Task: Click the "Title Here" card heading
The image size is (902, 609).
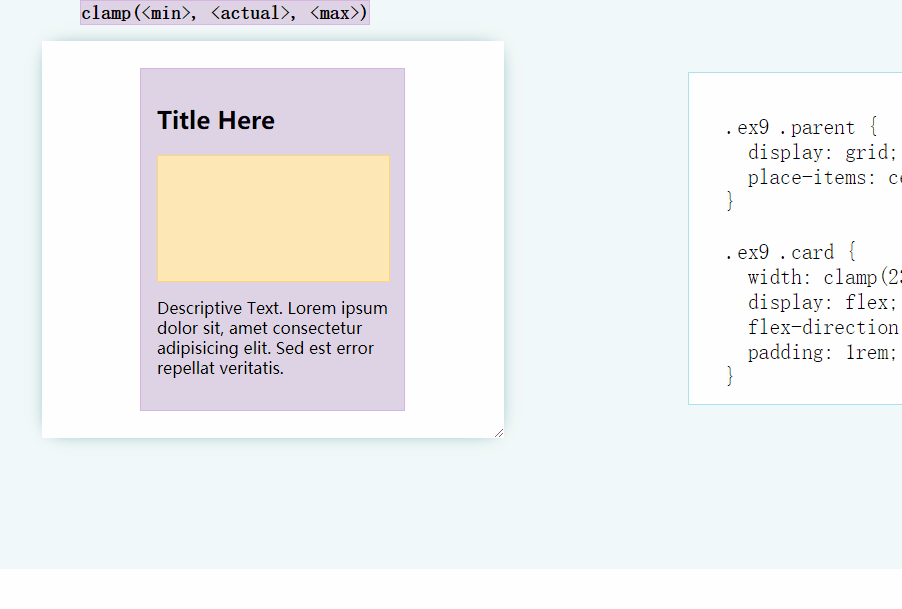Action: pyautogui.click(x=216, y=121)
